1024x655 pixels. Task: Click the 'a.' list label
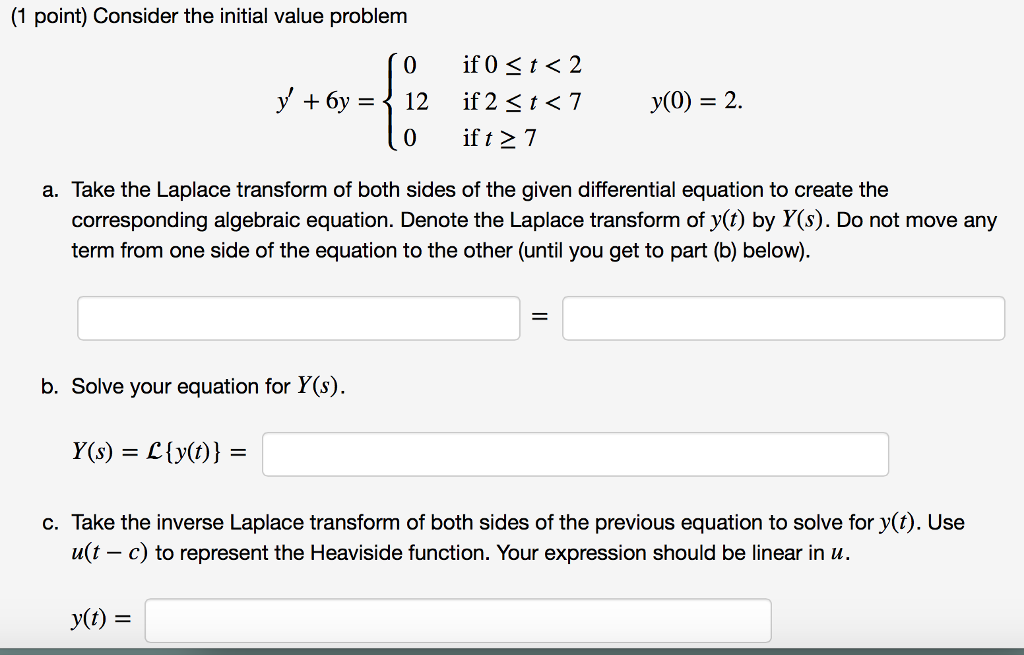(50, 190)
